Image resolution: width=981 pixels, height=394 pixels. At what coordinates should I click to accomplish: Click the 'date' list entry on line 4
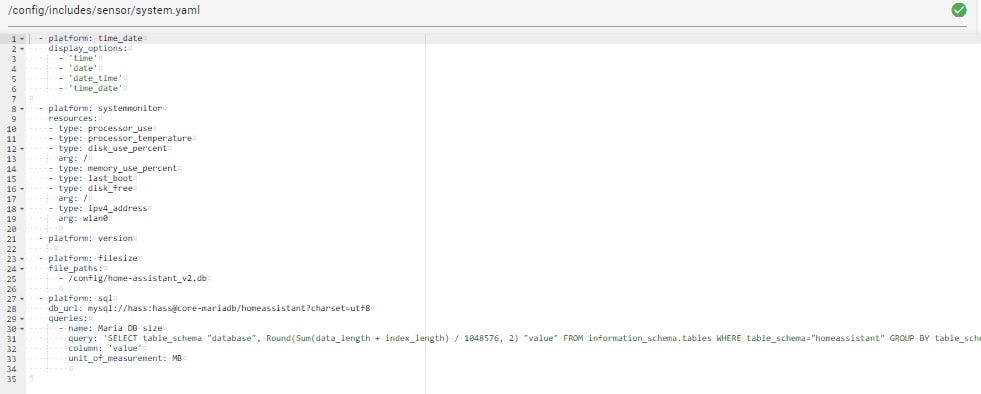point(83,68)
